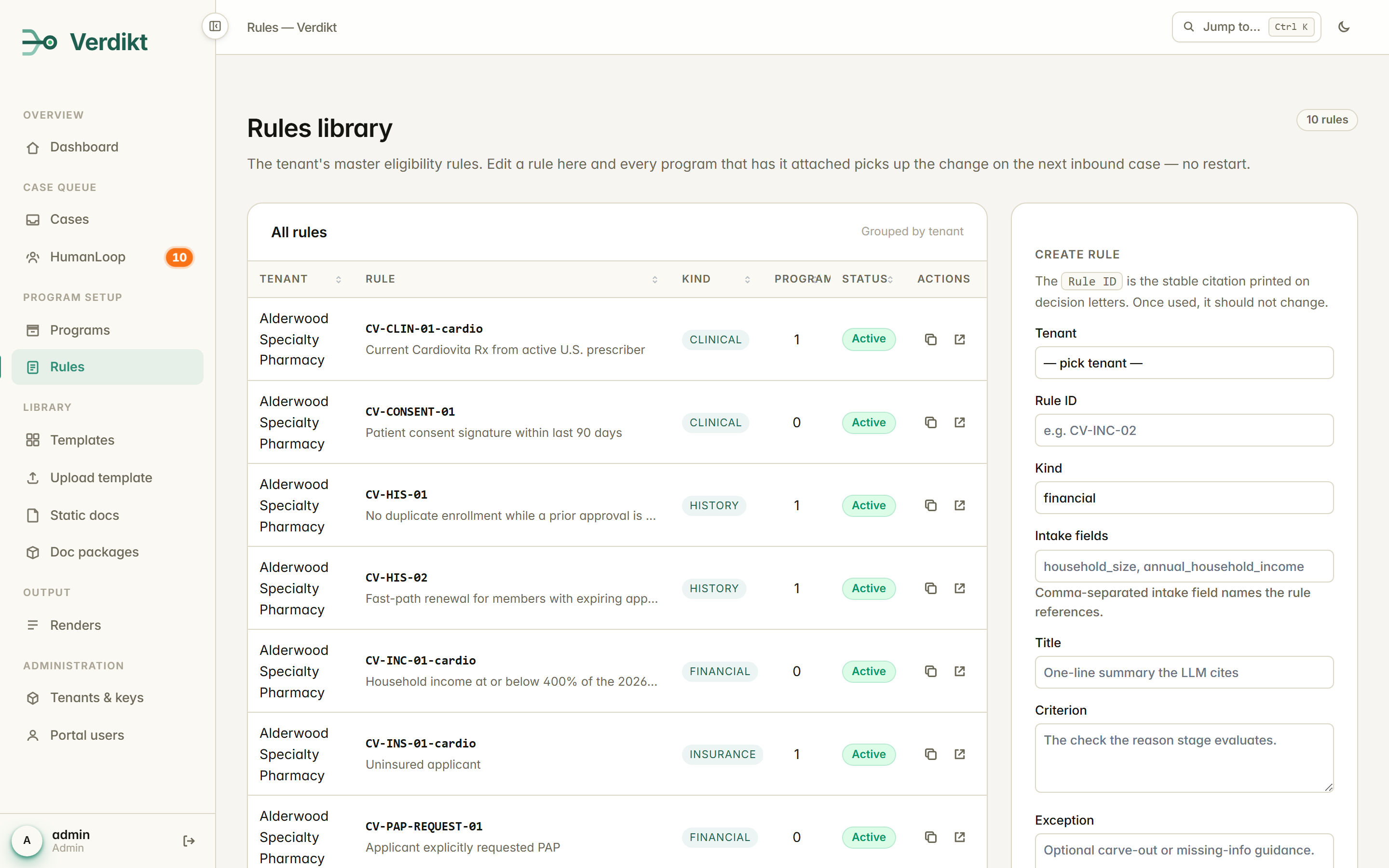Open Static docs in sidebar
This screenshot has width=1389, height=868.
click(x=108, y=515)
